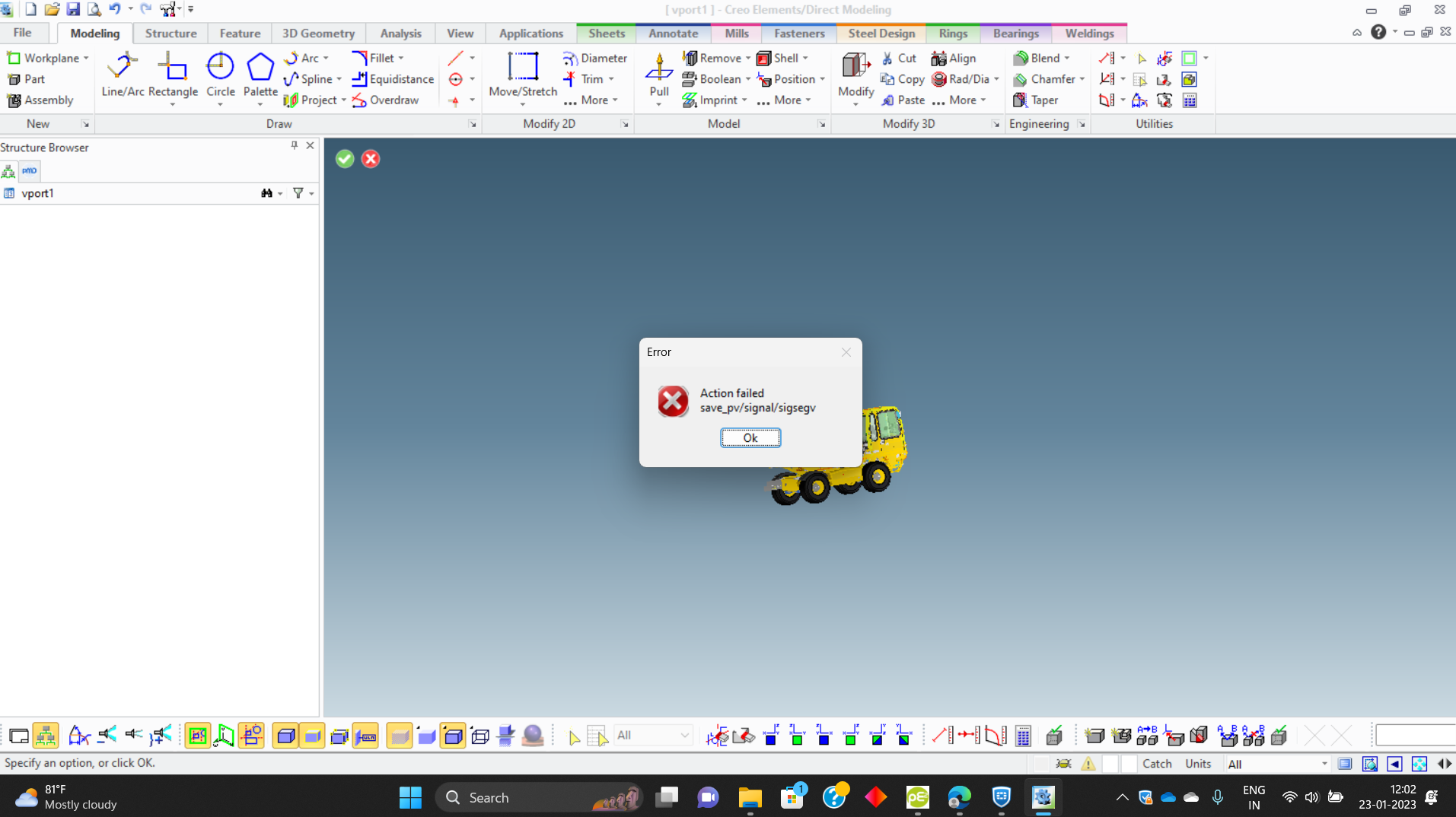Open the Steel Design tab
1456x817 pixels.
click(881, 33)
